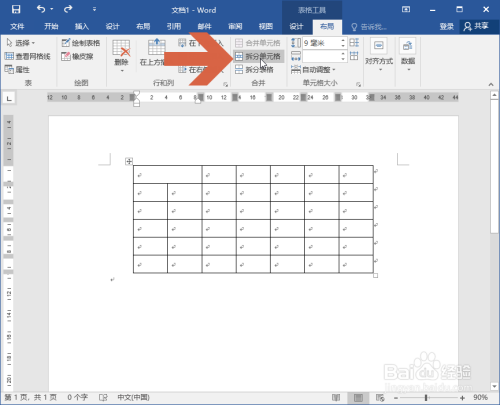Open the 删除 delete dropdown
The height and width of the screenshot is (405, 500).
[121, 56]
